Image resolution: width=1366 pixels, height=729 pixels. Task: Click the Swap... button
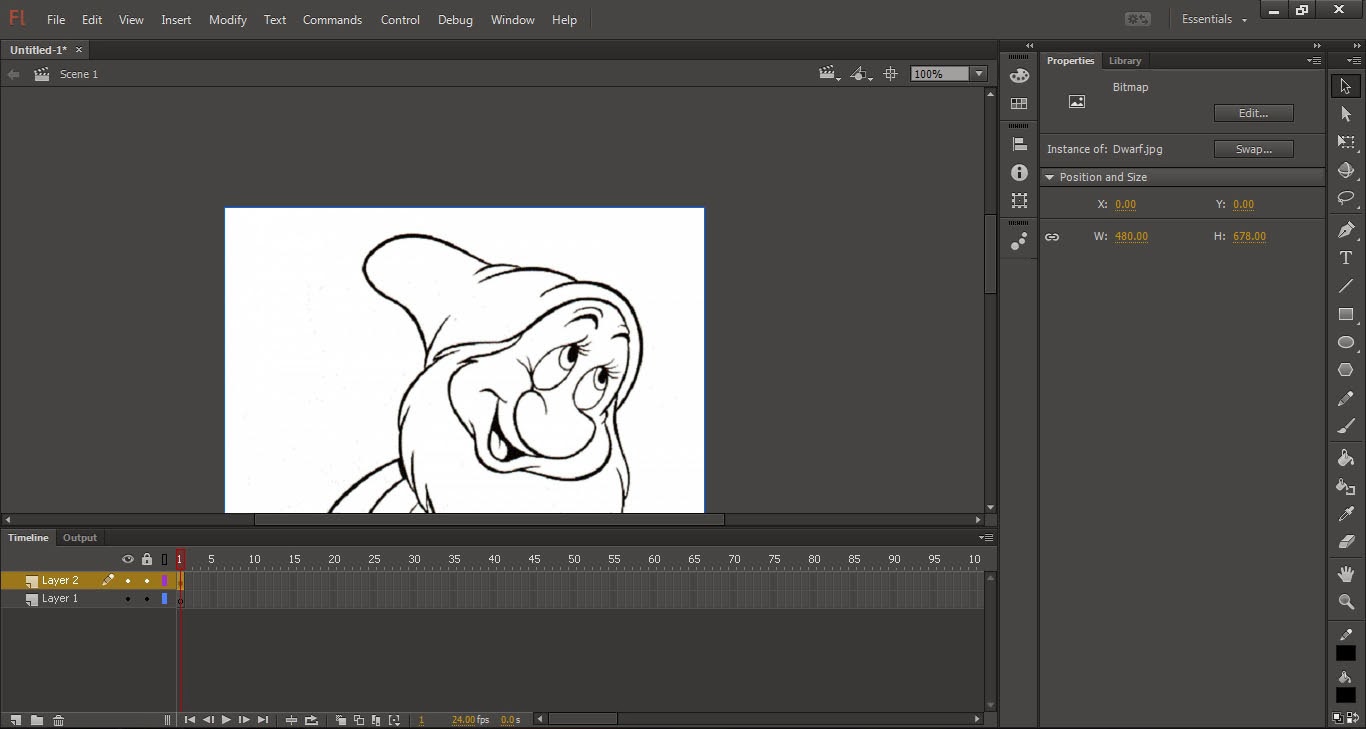[x=1253, y=149]
